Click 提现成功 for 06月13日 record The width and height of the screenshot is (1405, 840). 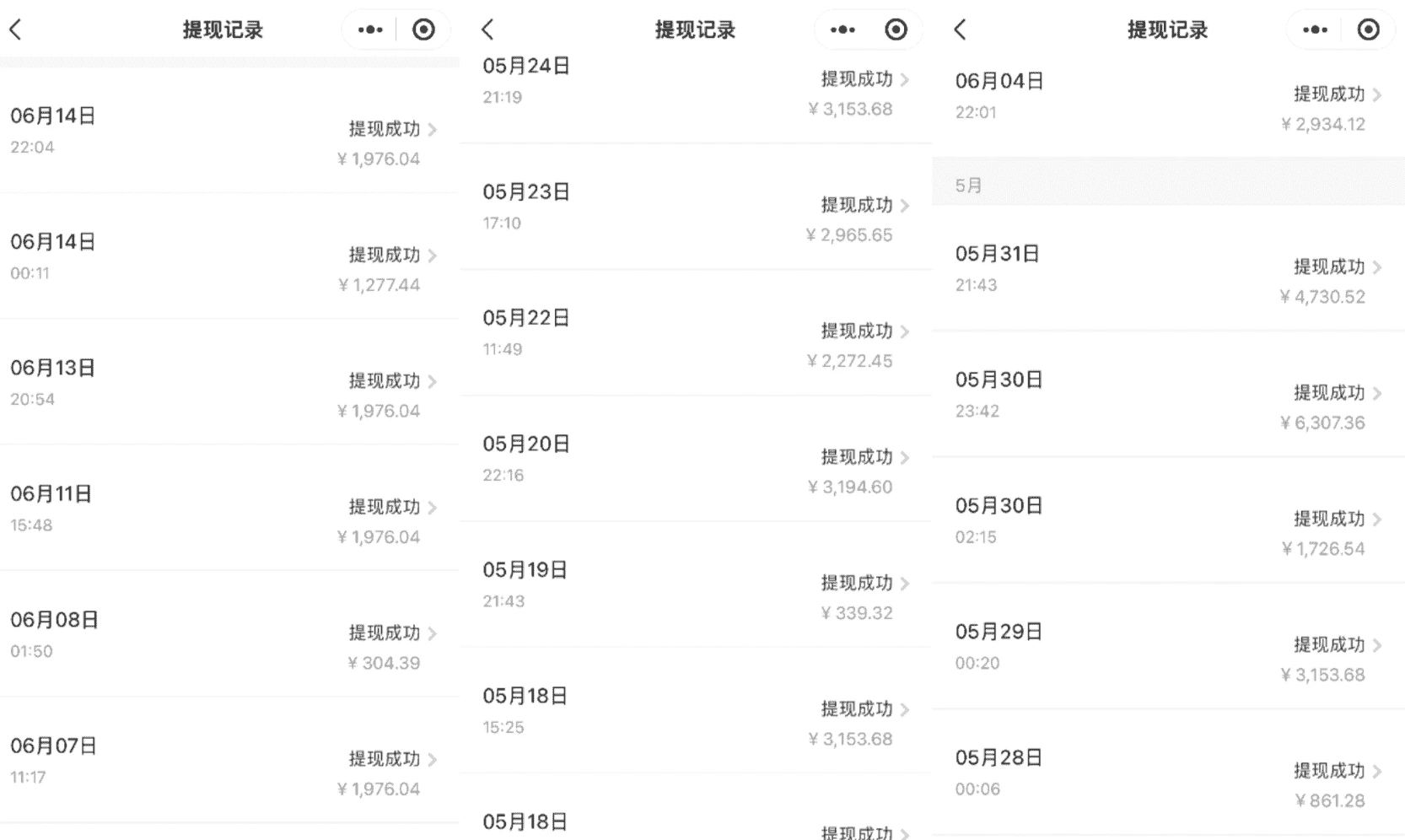385,381
